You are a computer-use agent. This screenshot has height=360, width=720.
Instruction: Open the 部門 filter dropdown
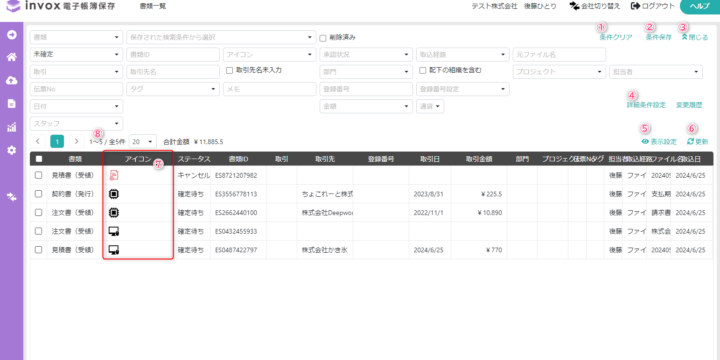[x=366, y=72]
